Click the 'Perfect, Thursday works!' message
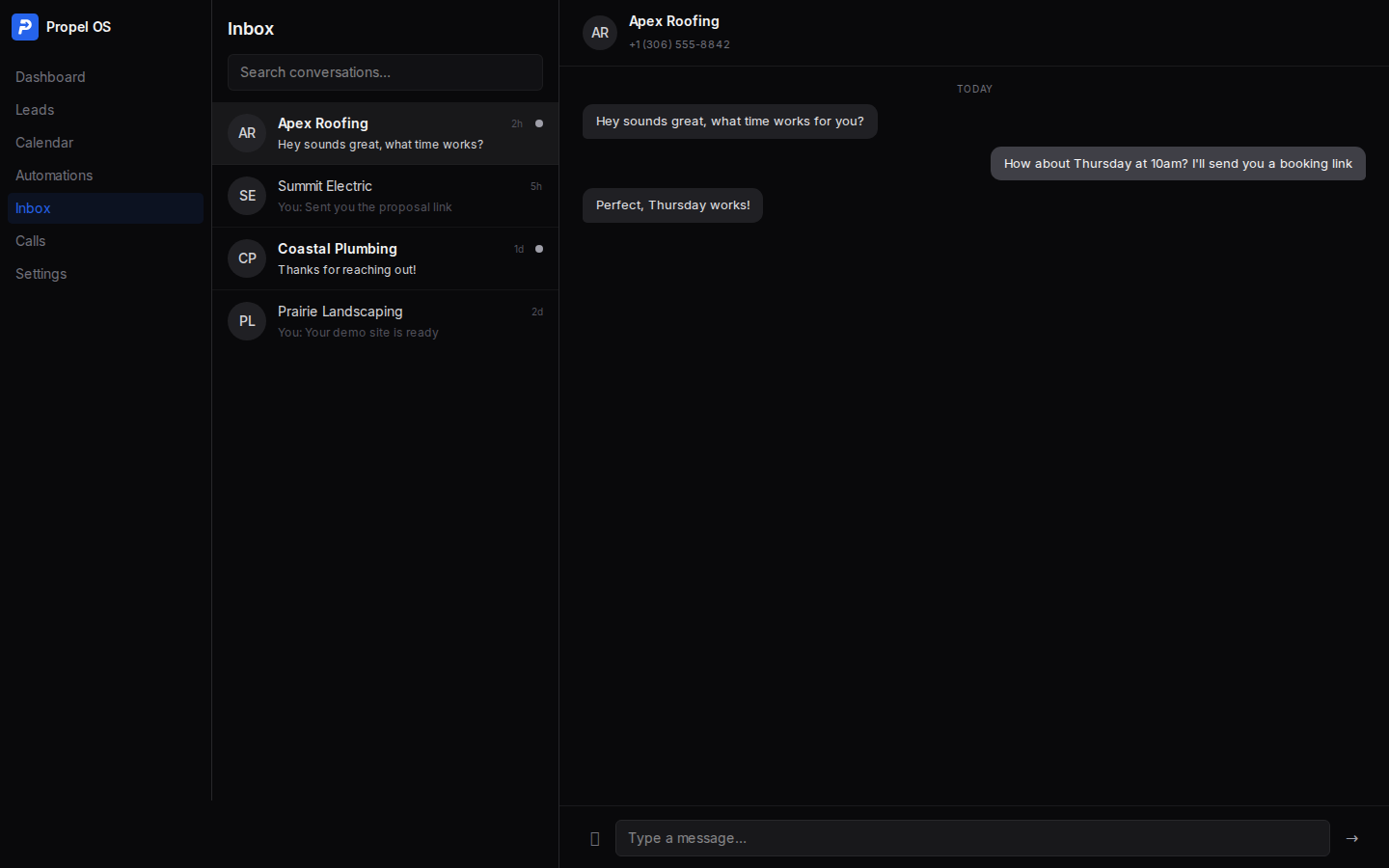This screenshot has width=1389, height=868. 672,205
